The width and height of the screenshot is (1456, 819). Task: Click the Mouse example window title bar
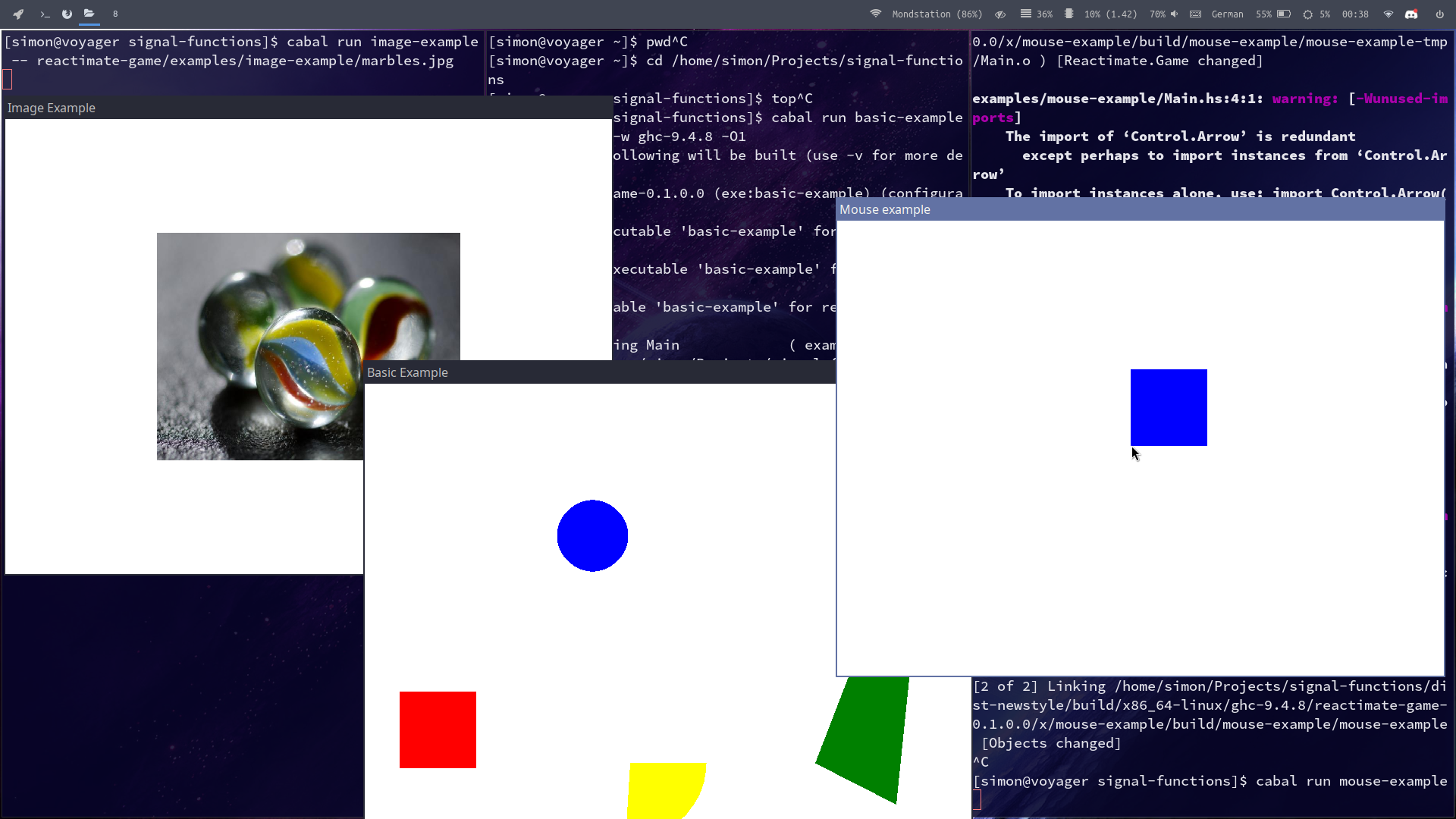point(1141,209)
